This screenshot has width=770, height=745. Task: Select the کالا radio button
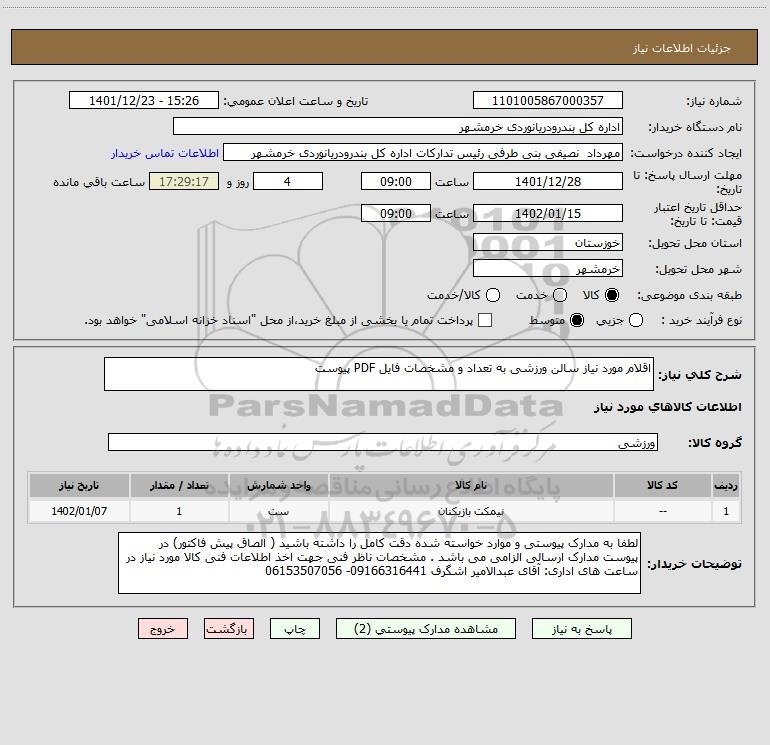point(612,295)
